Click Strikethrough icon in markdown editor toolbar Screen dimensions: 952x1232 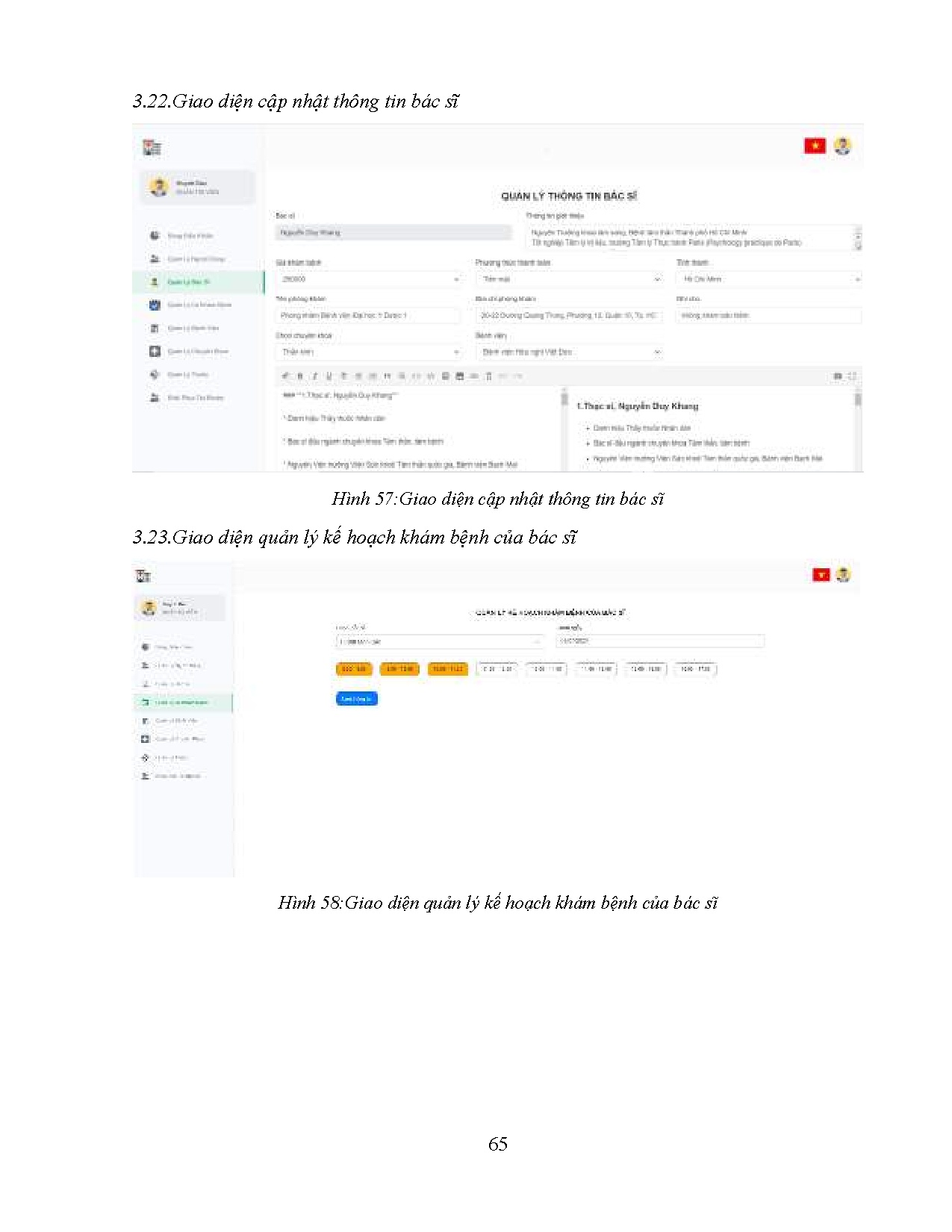343,376
